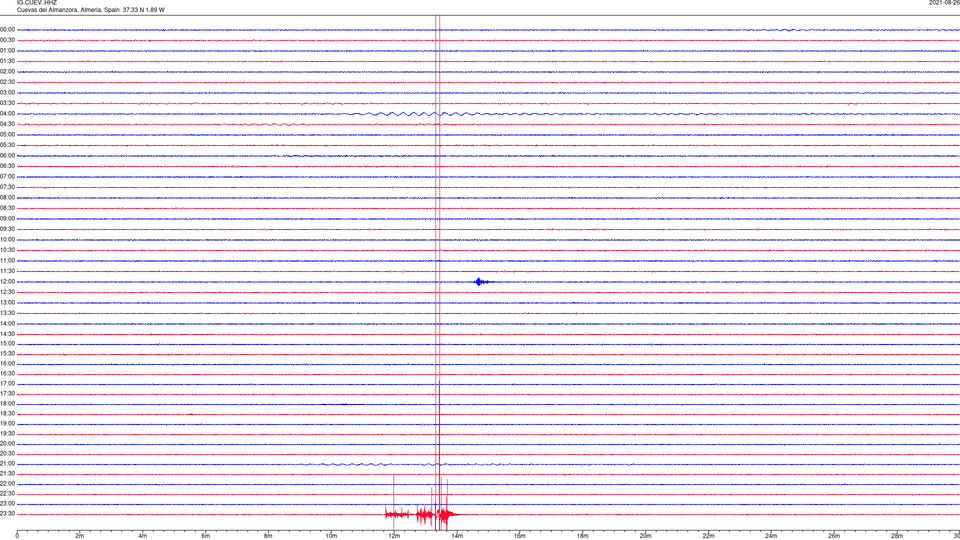Click the blue seismic burst on the 12:00 trace
The height and width of the screenshot is (540, 960).
click(482, 282)
